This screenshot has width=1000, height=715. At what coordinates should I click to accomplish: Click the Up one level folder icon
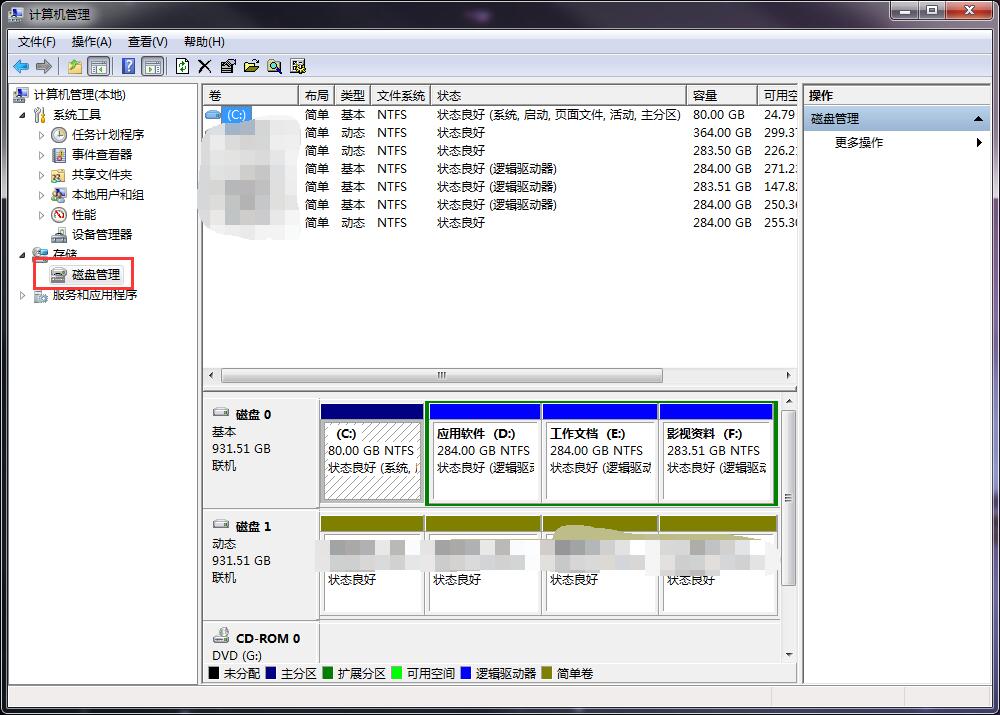[75, 66]
